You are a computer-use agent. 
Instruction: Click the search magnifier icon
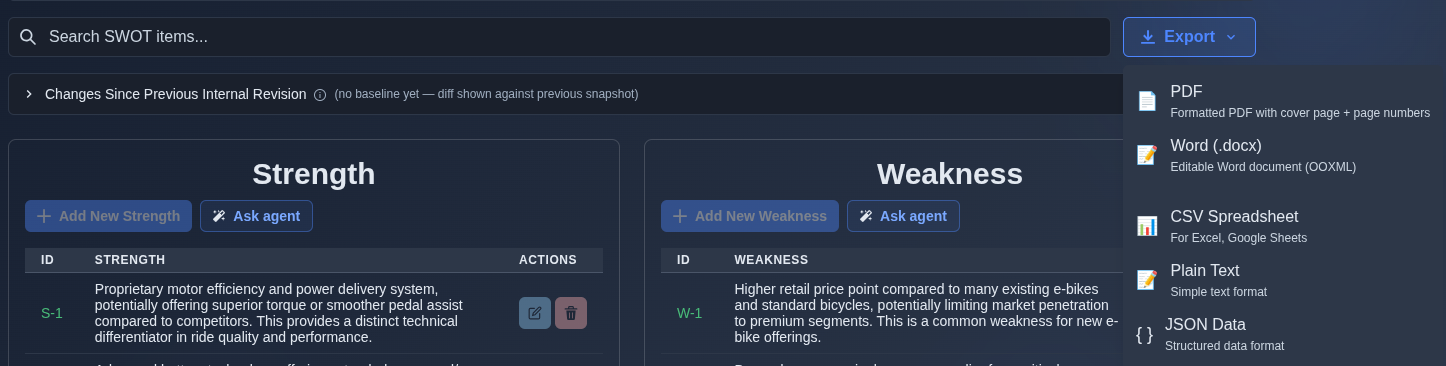[28, 37]
